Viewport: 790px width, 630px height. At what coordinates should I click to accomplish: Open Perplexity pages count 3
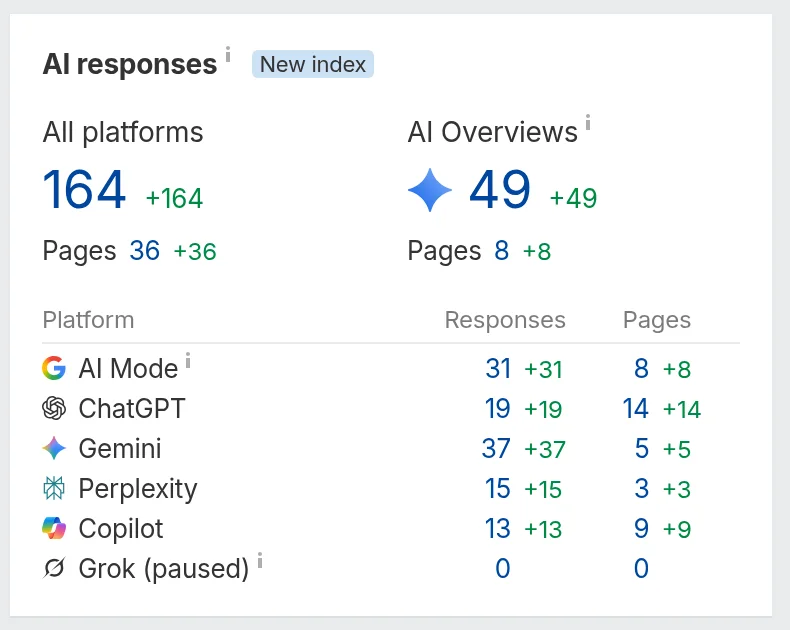642,488
